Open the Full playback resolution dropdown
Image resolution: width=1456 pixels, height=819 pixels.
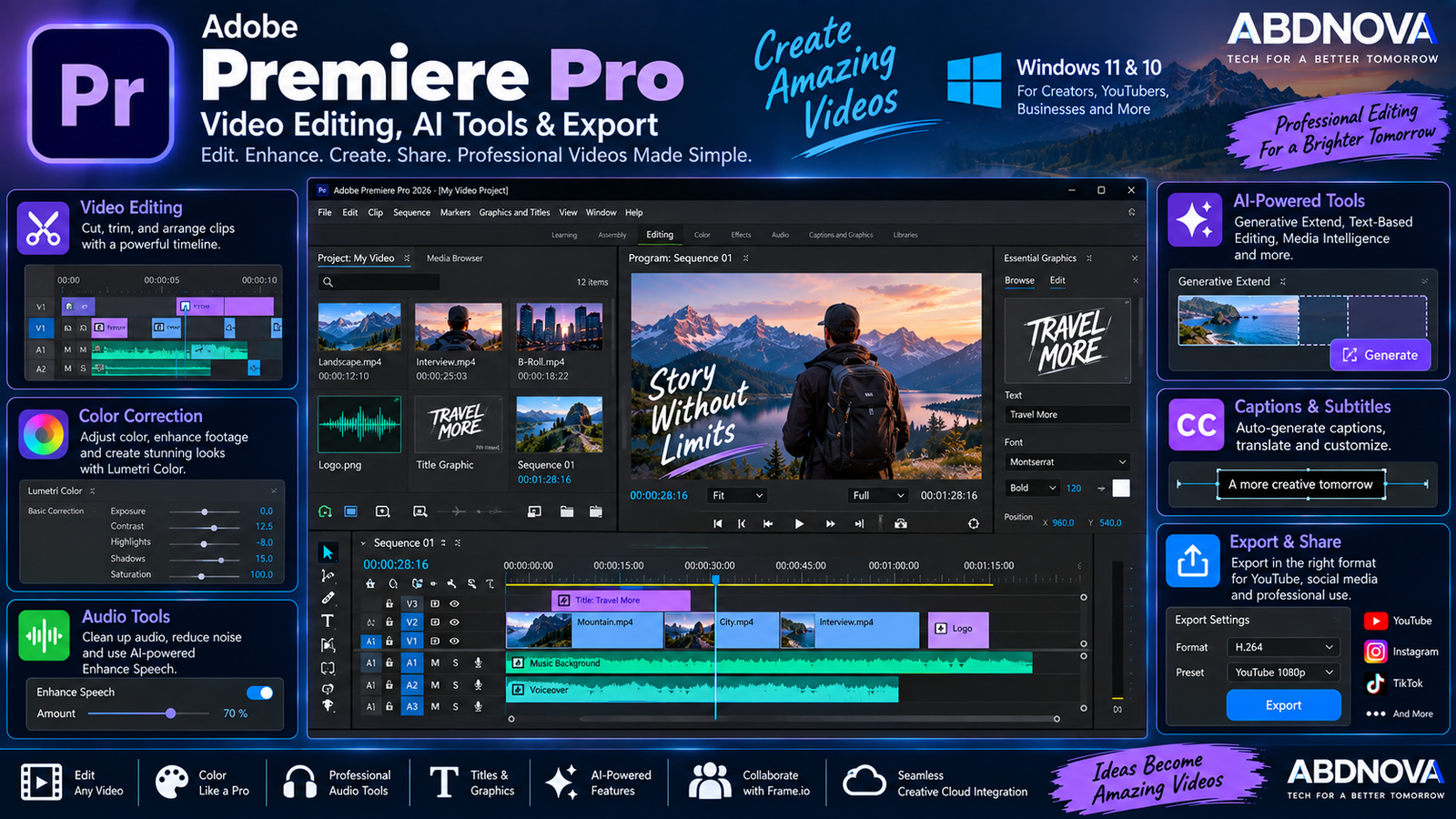point(877,495)
